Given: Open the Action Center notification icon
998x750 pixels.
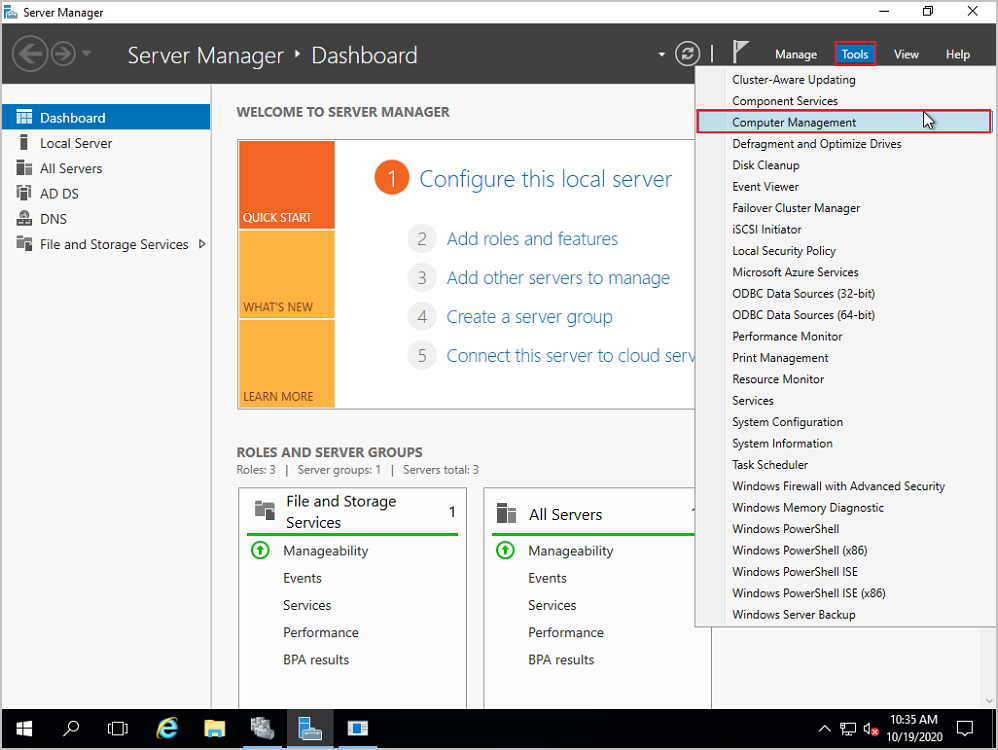Looking at the screenshot, I should [965, 728].
